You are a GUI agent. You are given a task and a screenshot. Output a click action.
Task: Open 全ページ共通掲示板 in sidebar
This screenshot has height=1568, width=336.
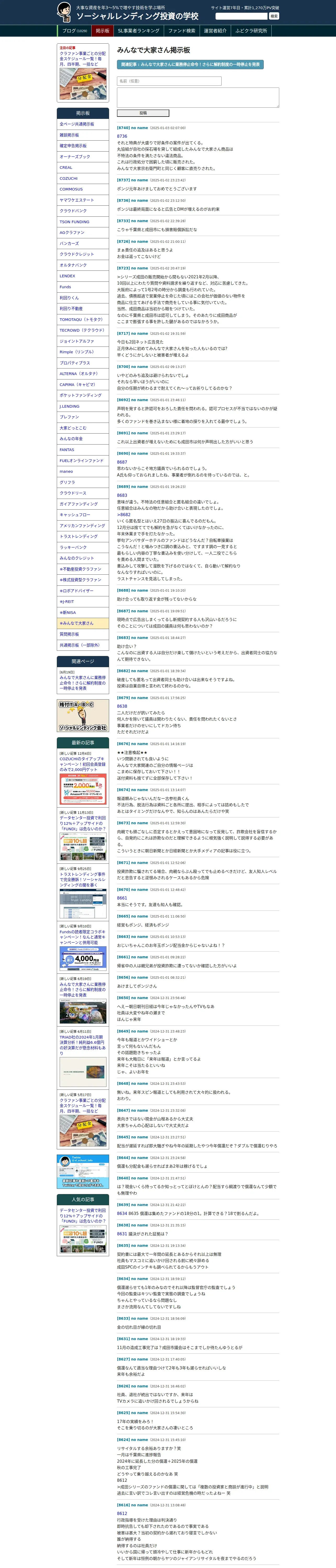tap(83, 124)
